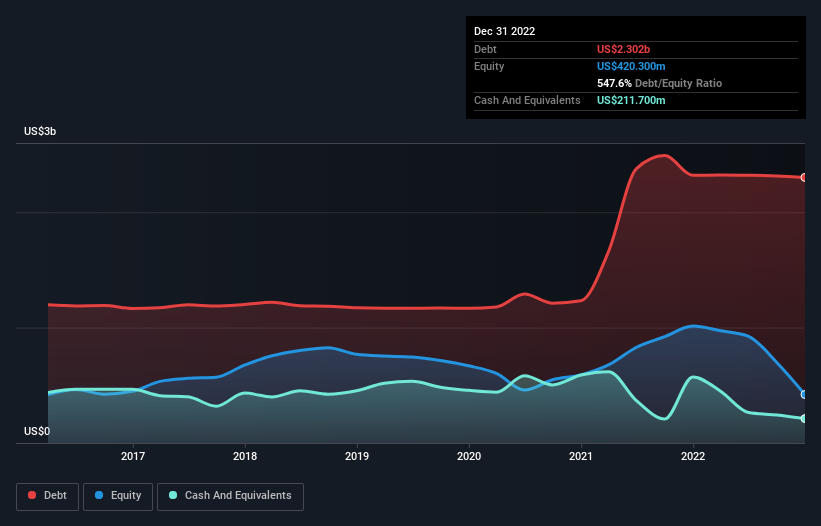821x526 pixels.
Task: Click the US$211.700m cash value
Action: [631, 100]
